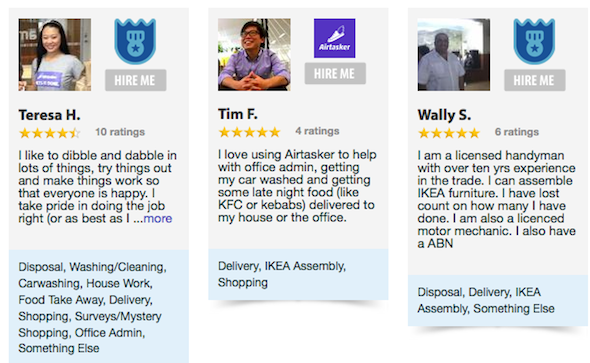Expand Teresa's bio with the more link
This screenshot has width=590, height=363.
pyautogui.click(x=158, y=219)
